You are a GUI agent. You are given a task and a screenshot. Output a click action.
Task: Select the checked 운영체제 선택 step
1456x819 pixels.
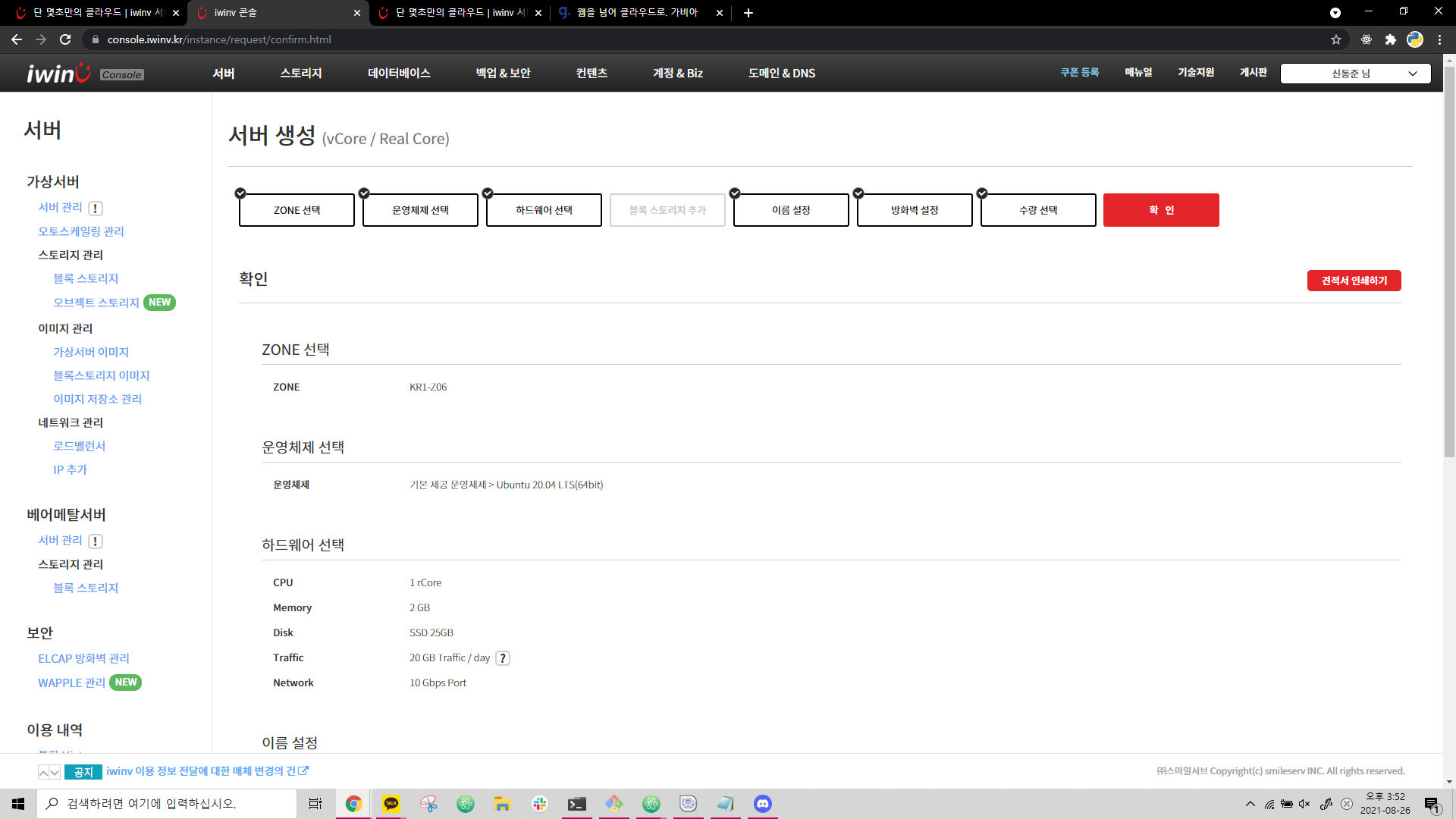coord(420,210)
